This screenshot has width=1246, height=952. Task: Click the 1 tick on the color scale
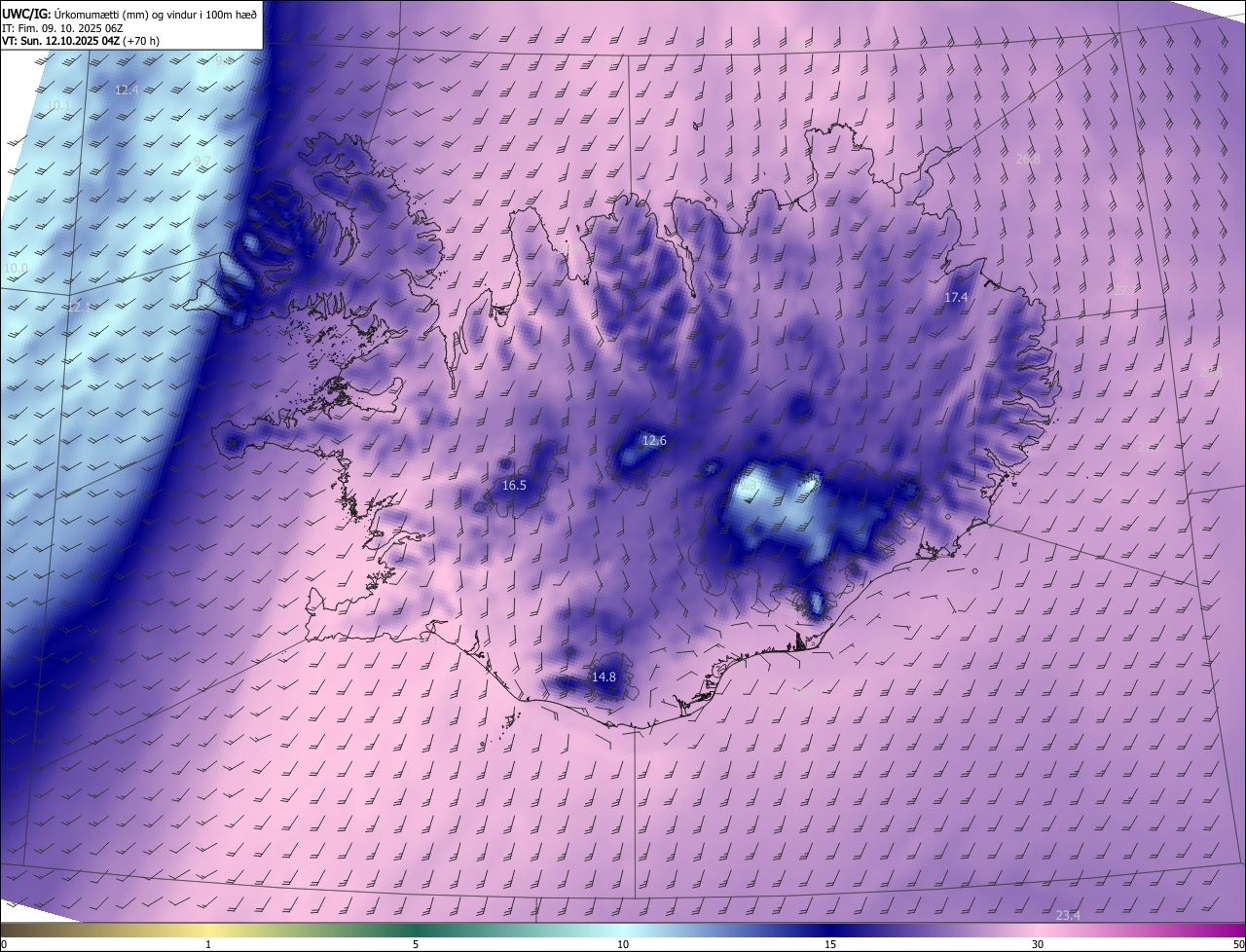click(208, 944)
